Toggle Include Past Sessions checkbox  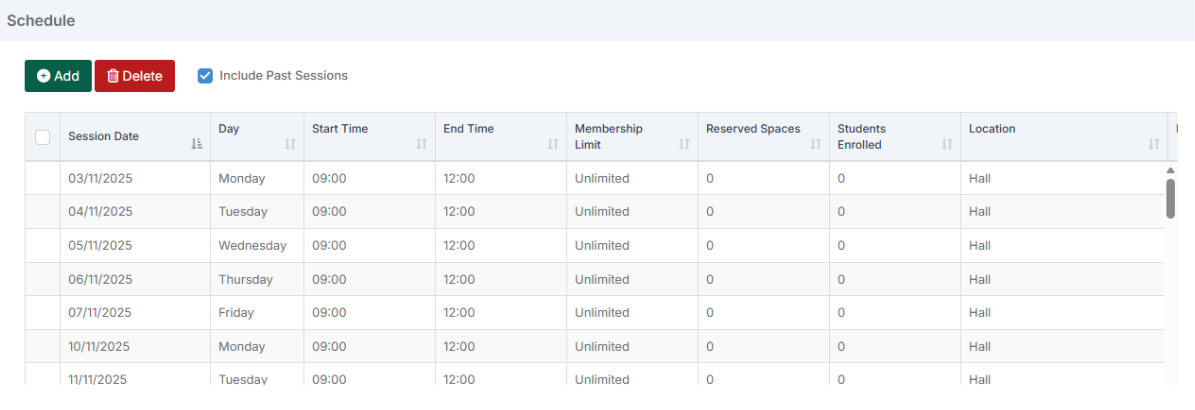(x=205, y=76)
